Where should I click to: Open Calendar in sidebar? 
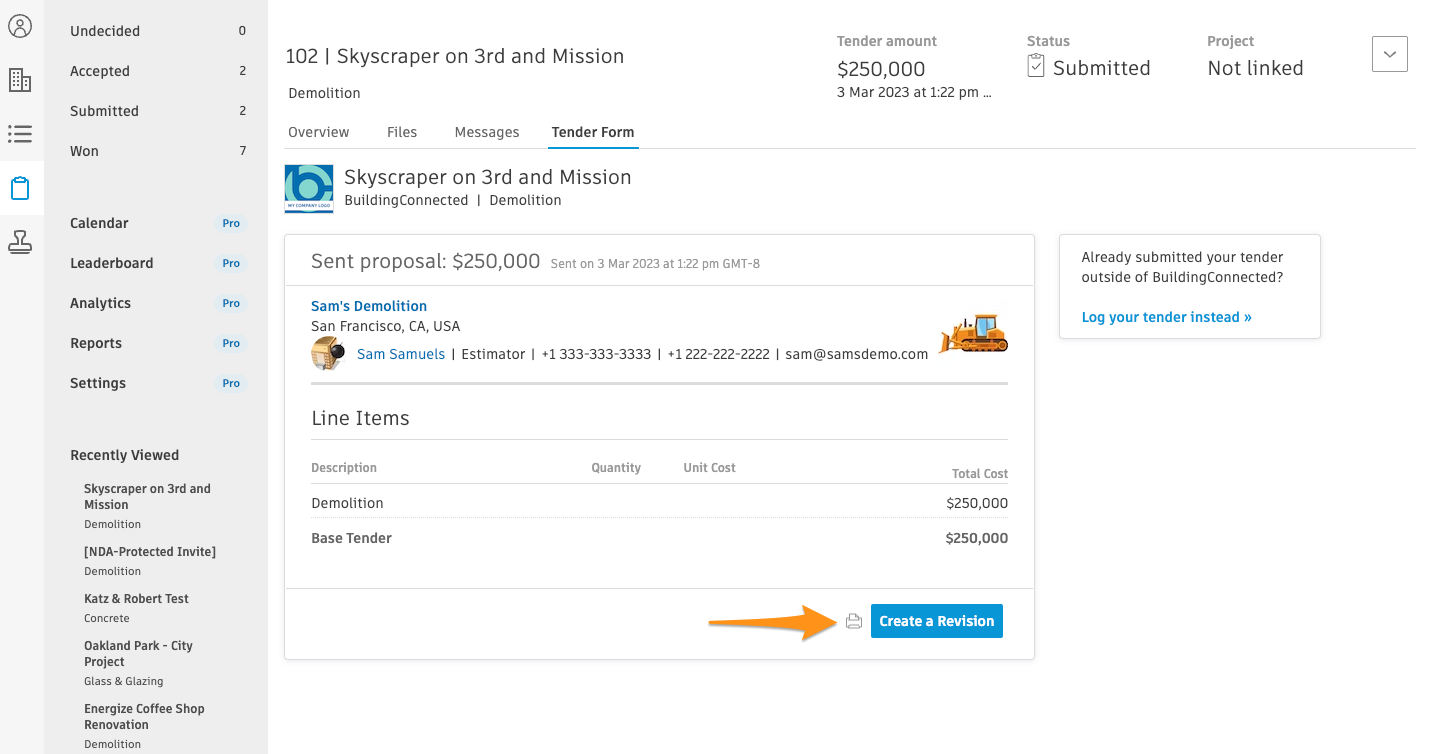click(x=99, y=223)
